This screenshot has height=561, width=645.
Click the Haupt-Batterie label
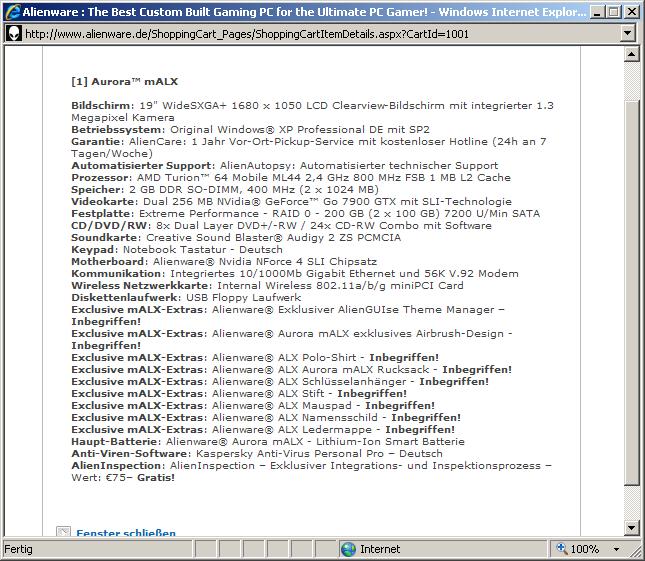[116, 441]
